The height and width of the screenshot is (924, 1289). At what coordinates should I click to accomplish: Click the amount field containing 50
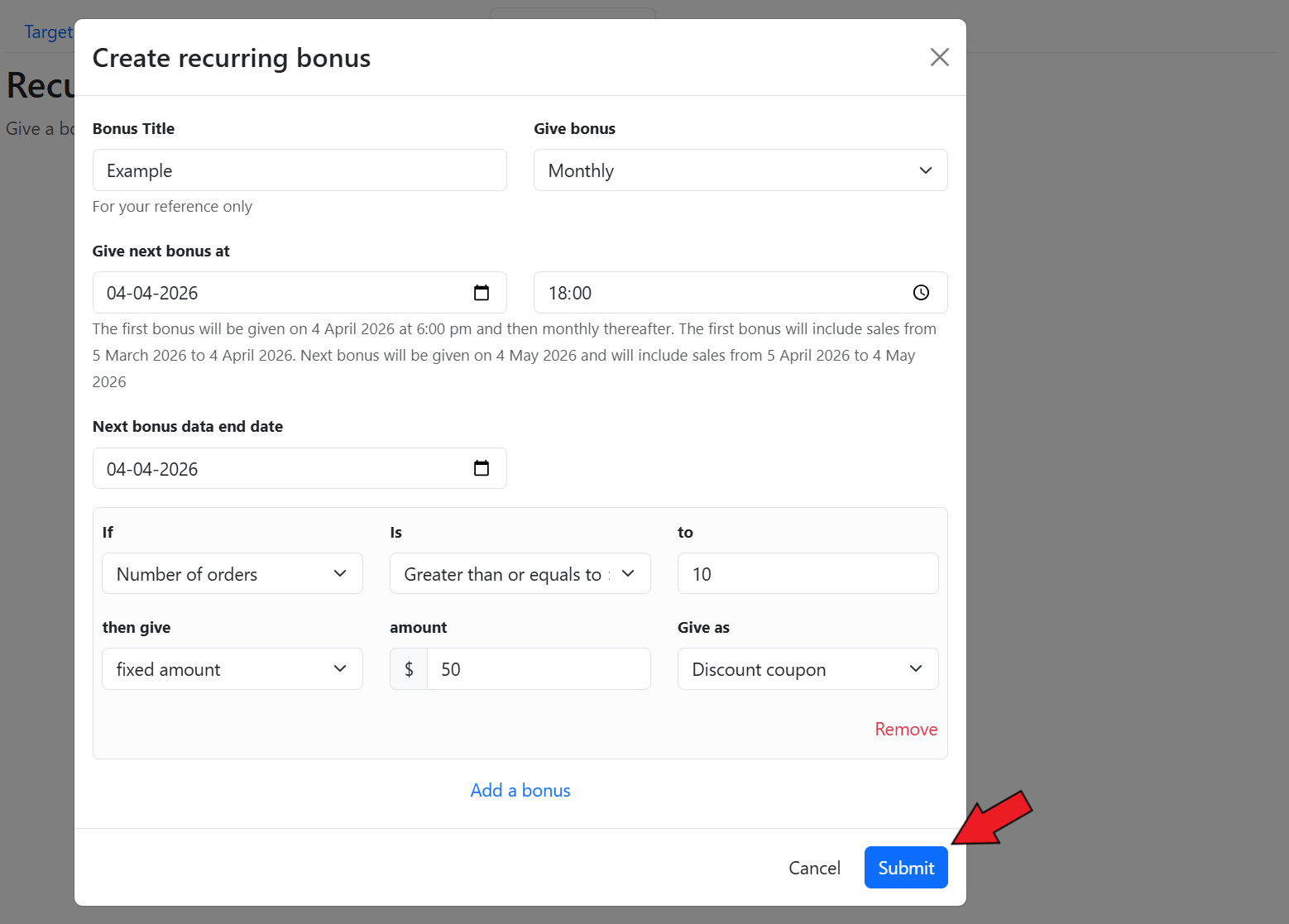pos(538,669)
